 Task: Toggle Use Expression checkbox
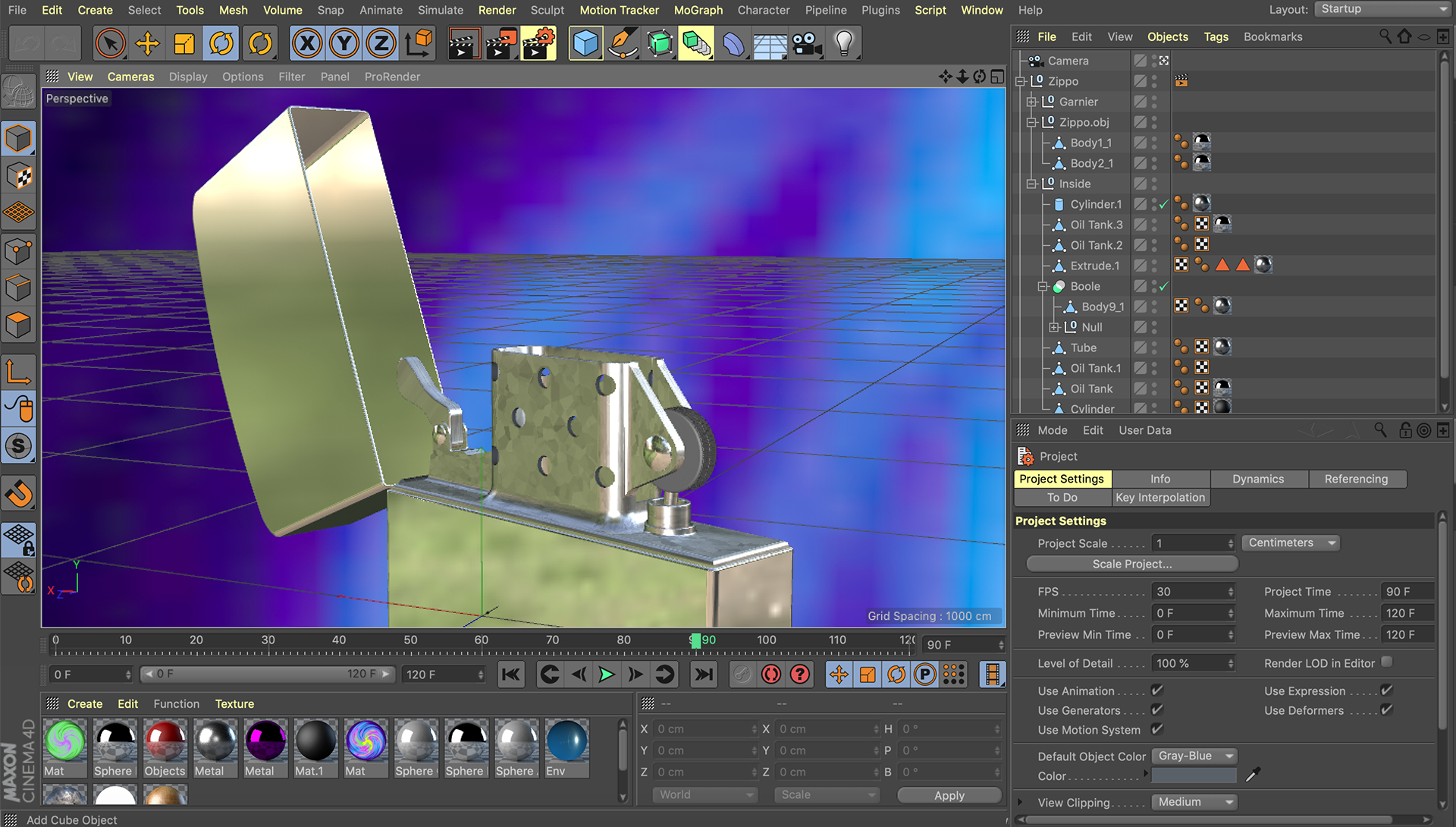(x=1387, y=690)
